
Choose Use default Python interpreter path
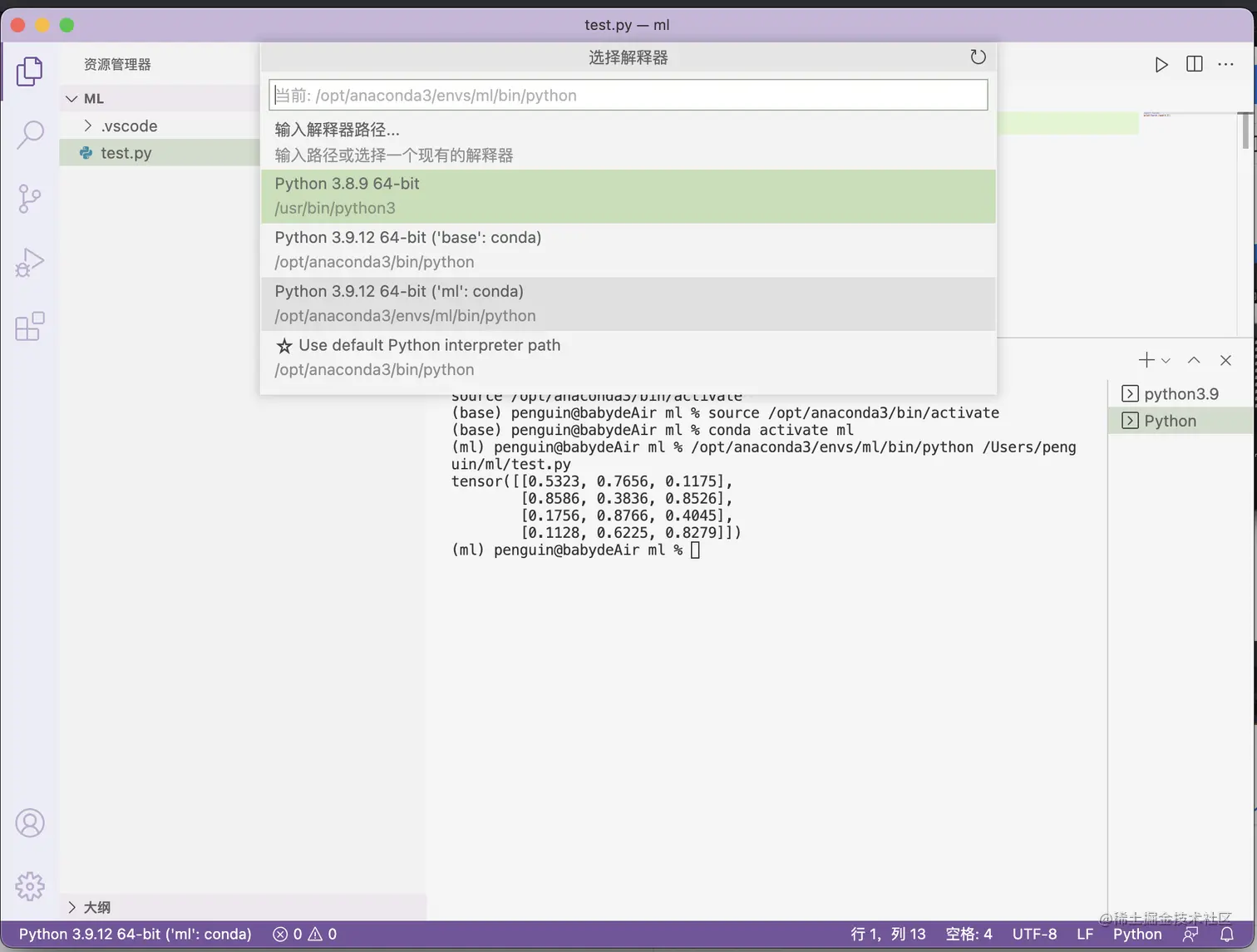point(628,358)
